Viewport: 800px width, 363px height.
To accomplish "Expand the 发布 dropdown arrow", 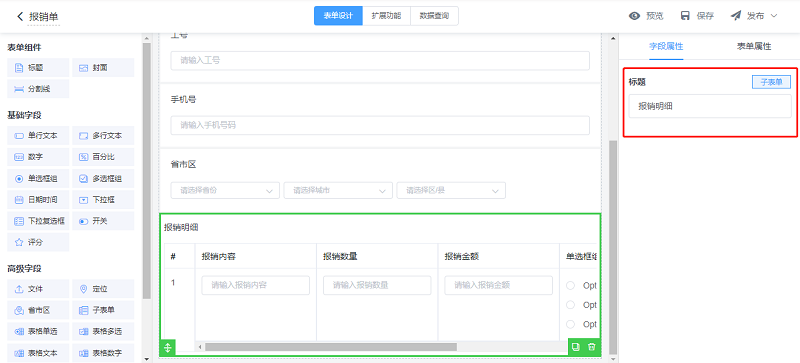I will coord(773,16).
